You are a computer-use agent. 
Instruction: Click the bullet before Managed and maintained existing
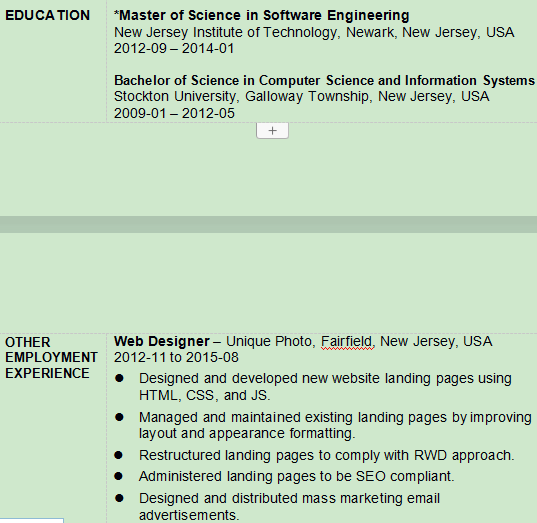[119, 417]
